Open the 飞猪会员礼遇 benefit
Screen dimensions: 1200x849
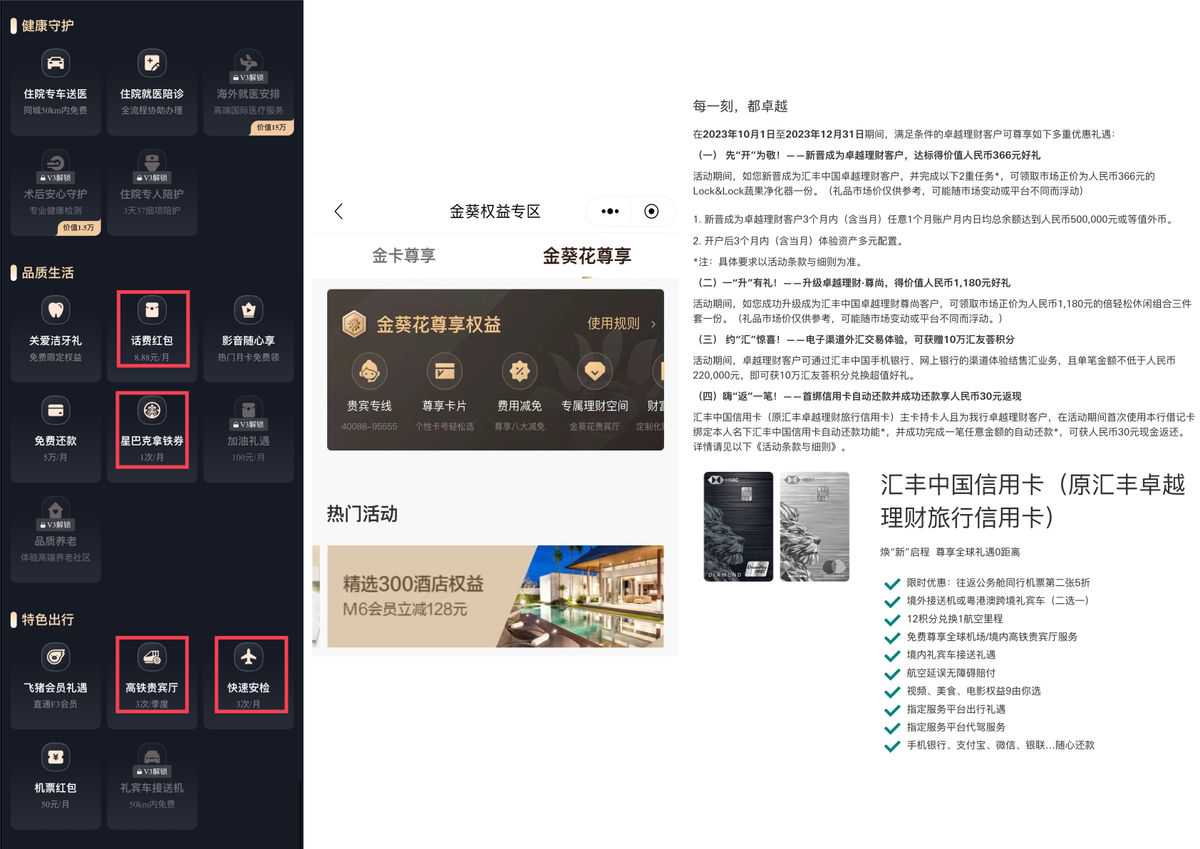click(56, 657)
